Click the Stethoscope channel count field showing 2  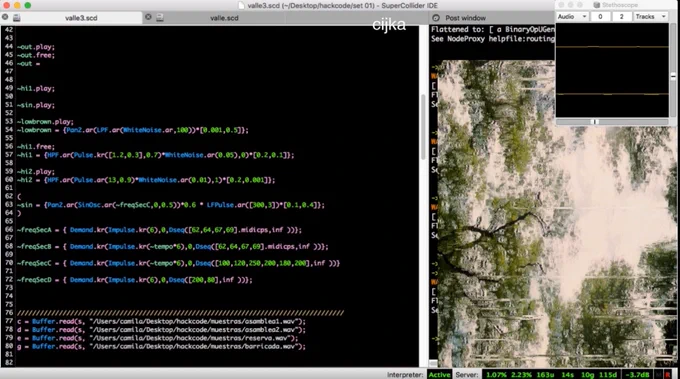pos(621,16)
